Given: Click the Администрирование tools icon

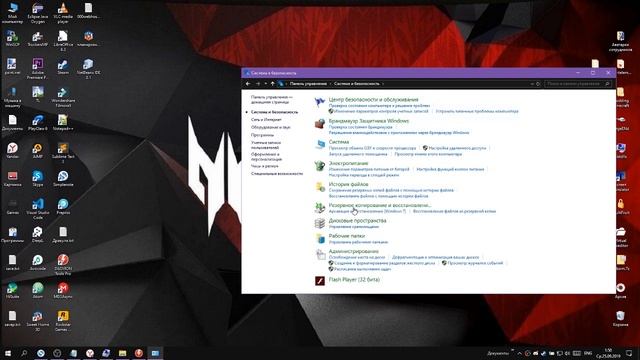Looking at the screenshot, I should coord(320,254).
